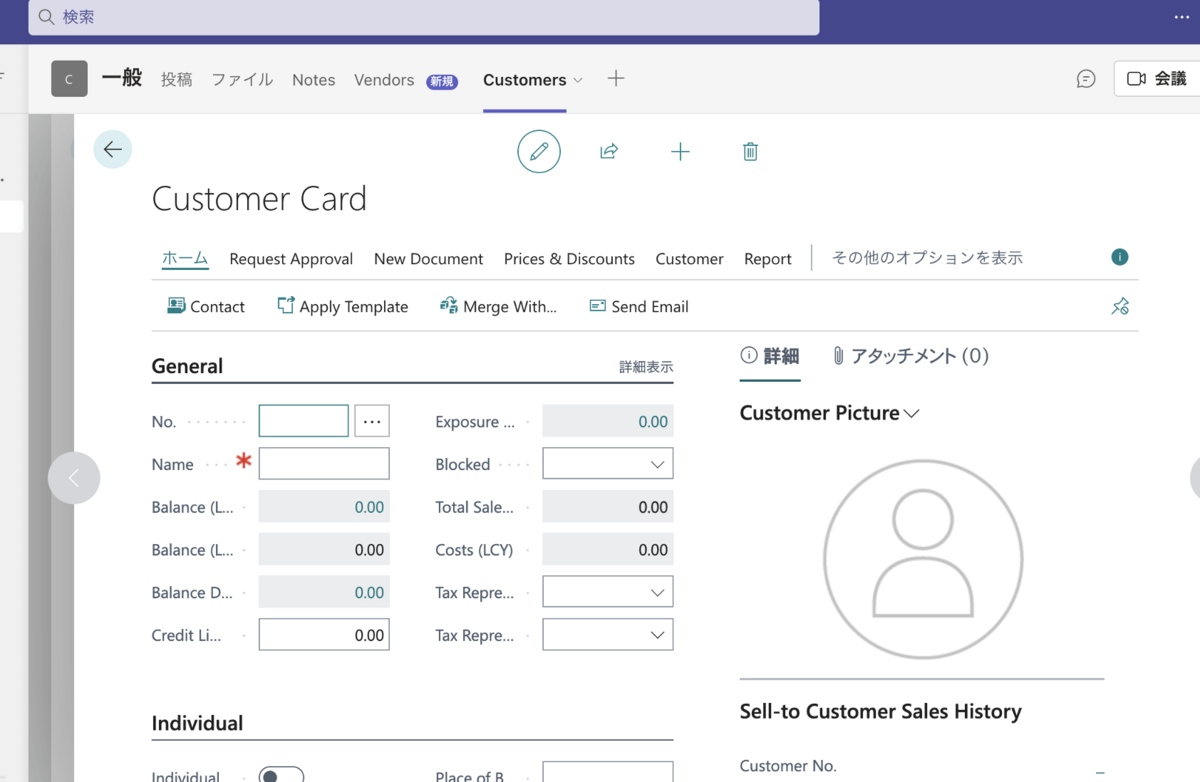Viewport: 1200px width, 782px height.
Task: Click the info icon on the menu row
Action: (1119, 257)
